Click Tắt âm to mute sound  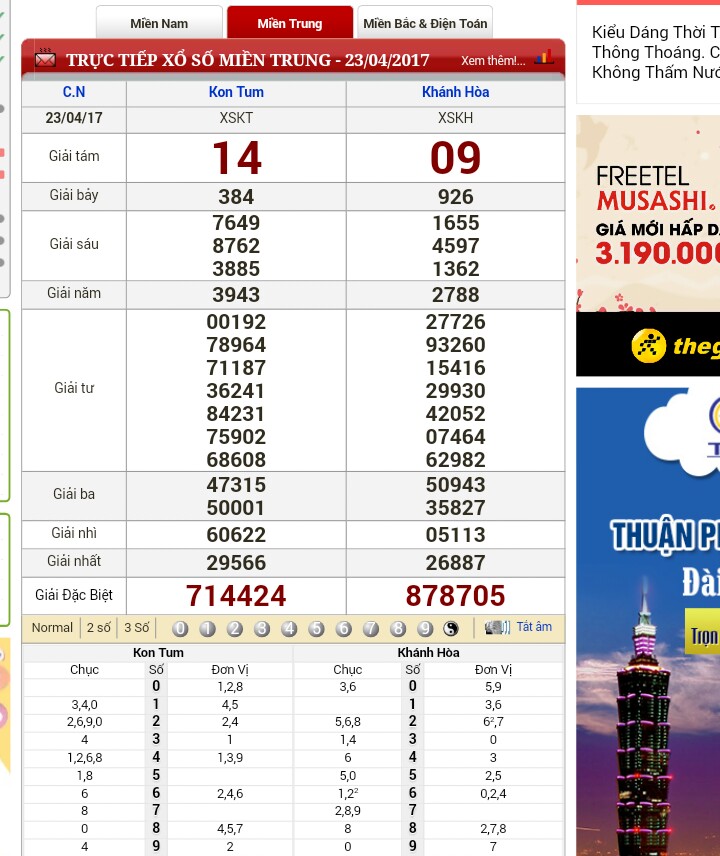click(534, 628)
